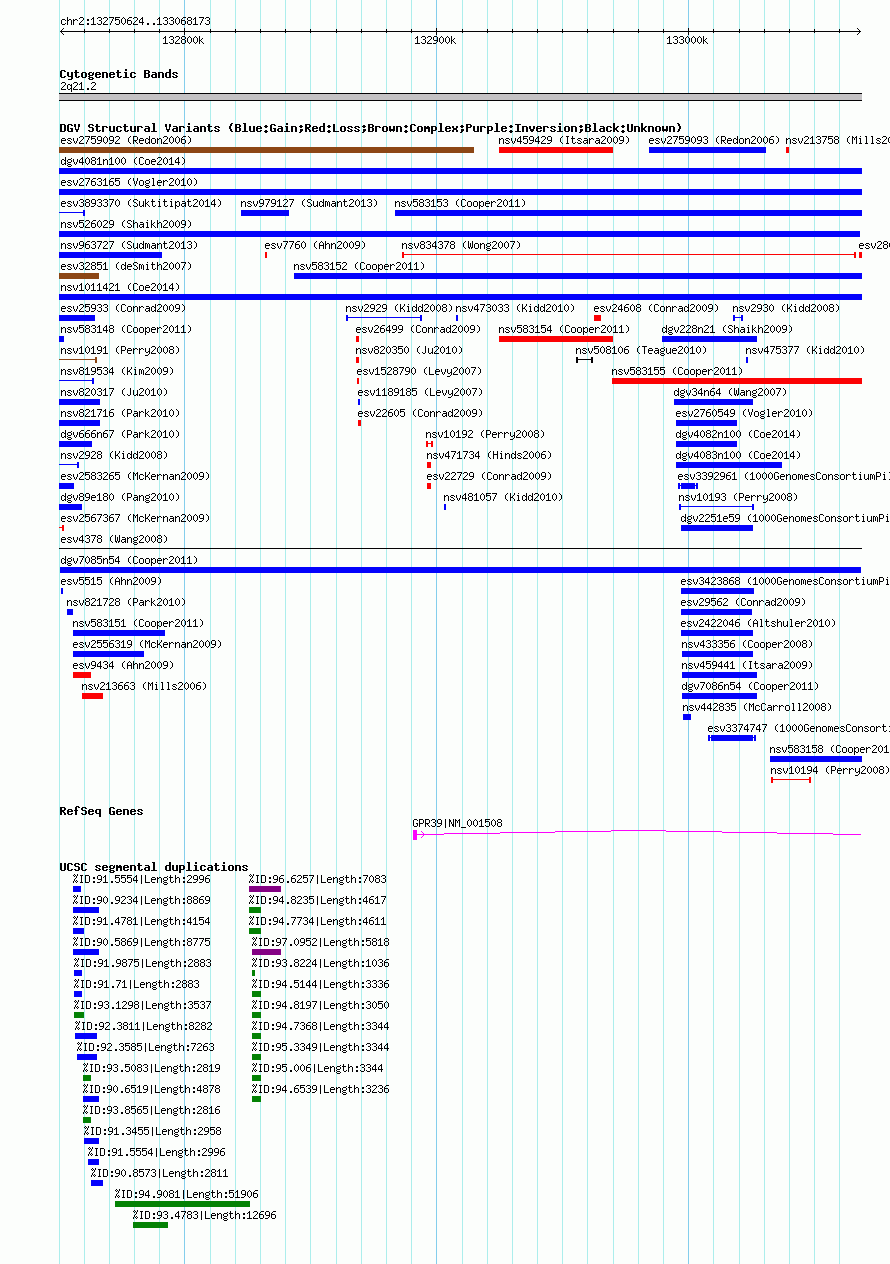Click nsv583151 (Cooper2011) label

pos(138,623)
